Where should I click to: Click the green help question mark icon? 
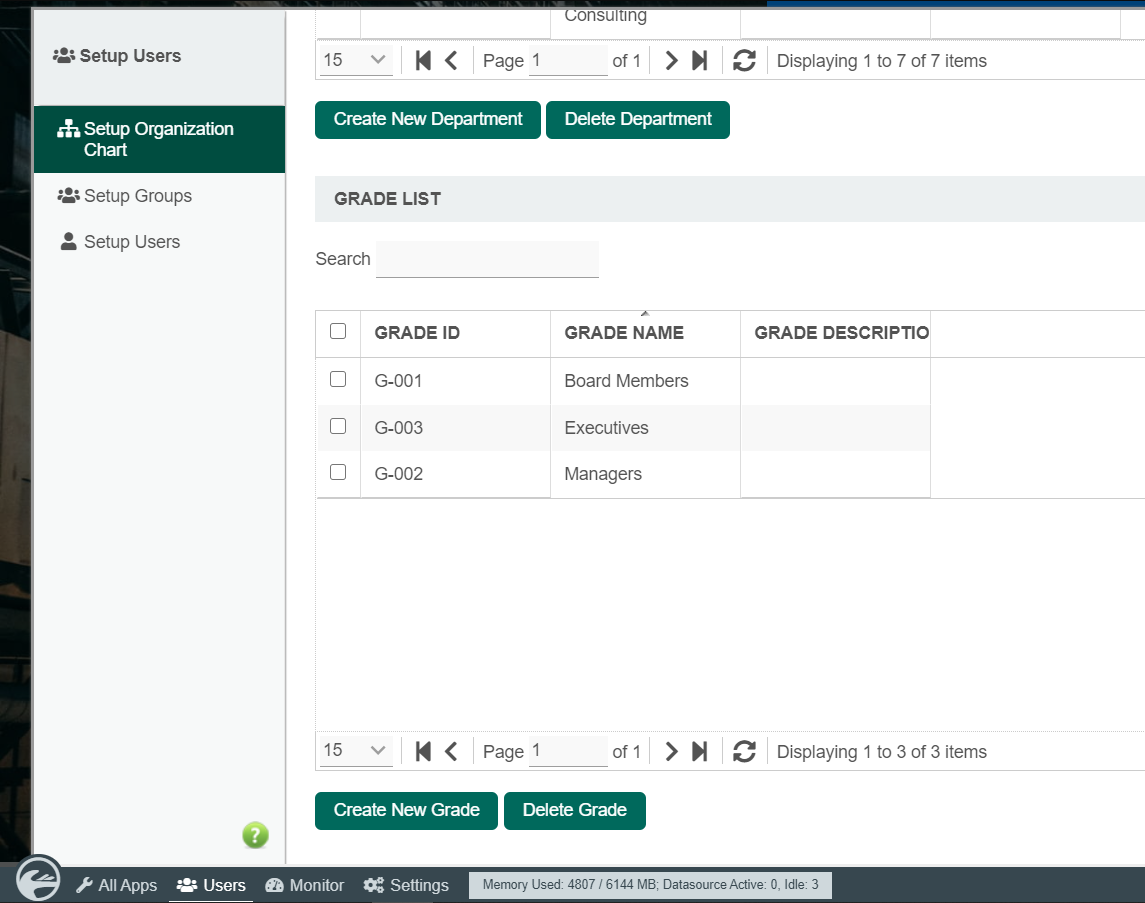tap(255, 835)
